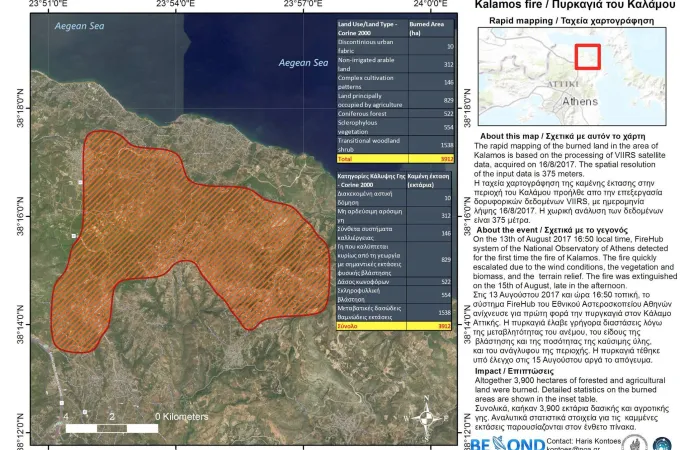Click the compass rose on the map
The image size is (680, 450).
tap(426, 417)
